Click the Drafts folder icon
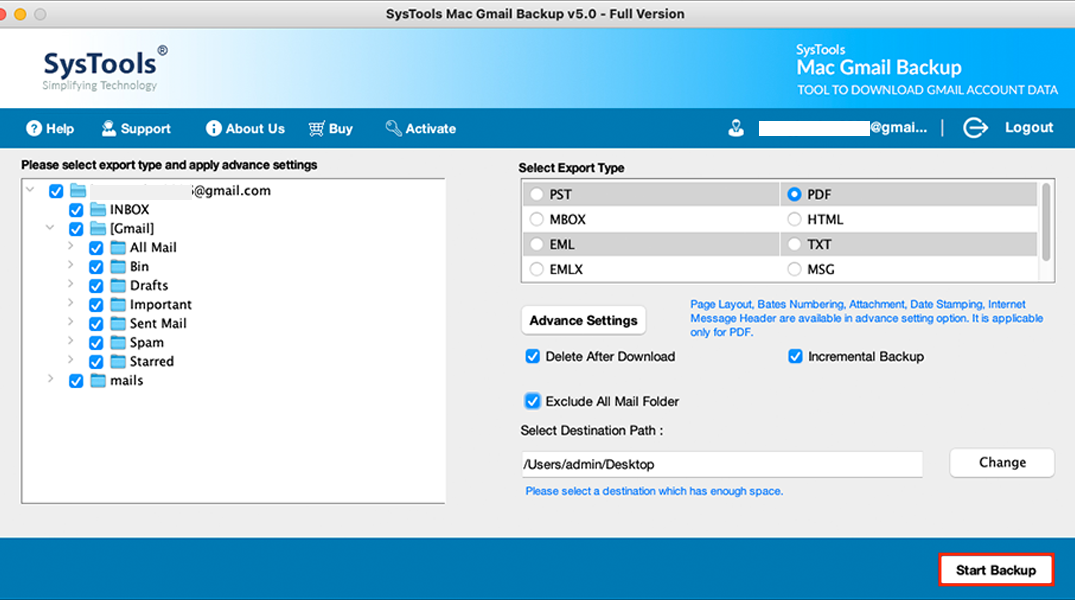 (x=118, y=285)
